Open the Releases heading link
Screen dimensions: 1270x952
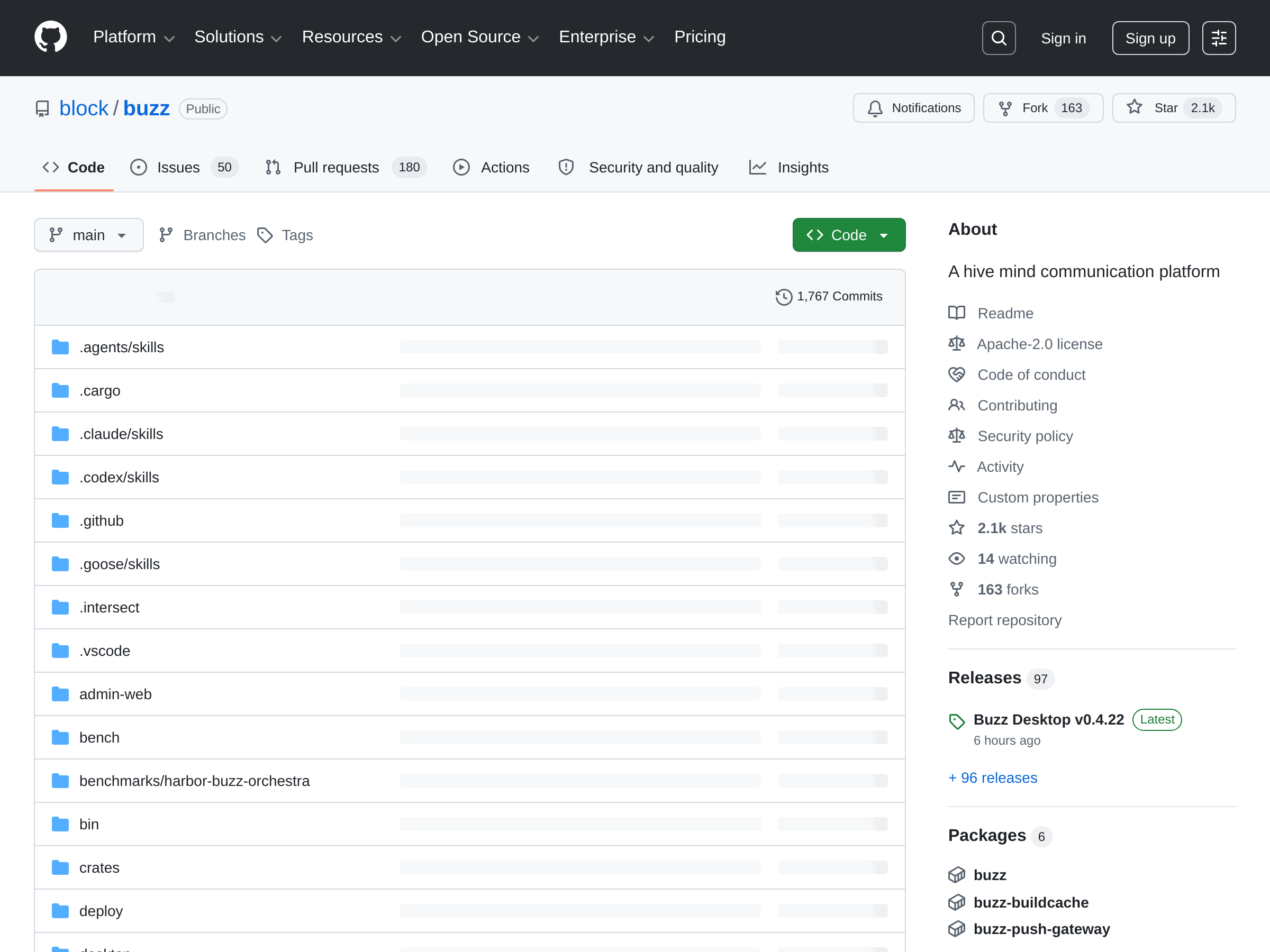tap(985, 678)
